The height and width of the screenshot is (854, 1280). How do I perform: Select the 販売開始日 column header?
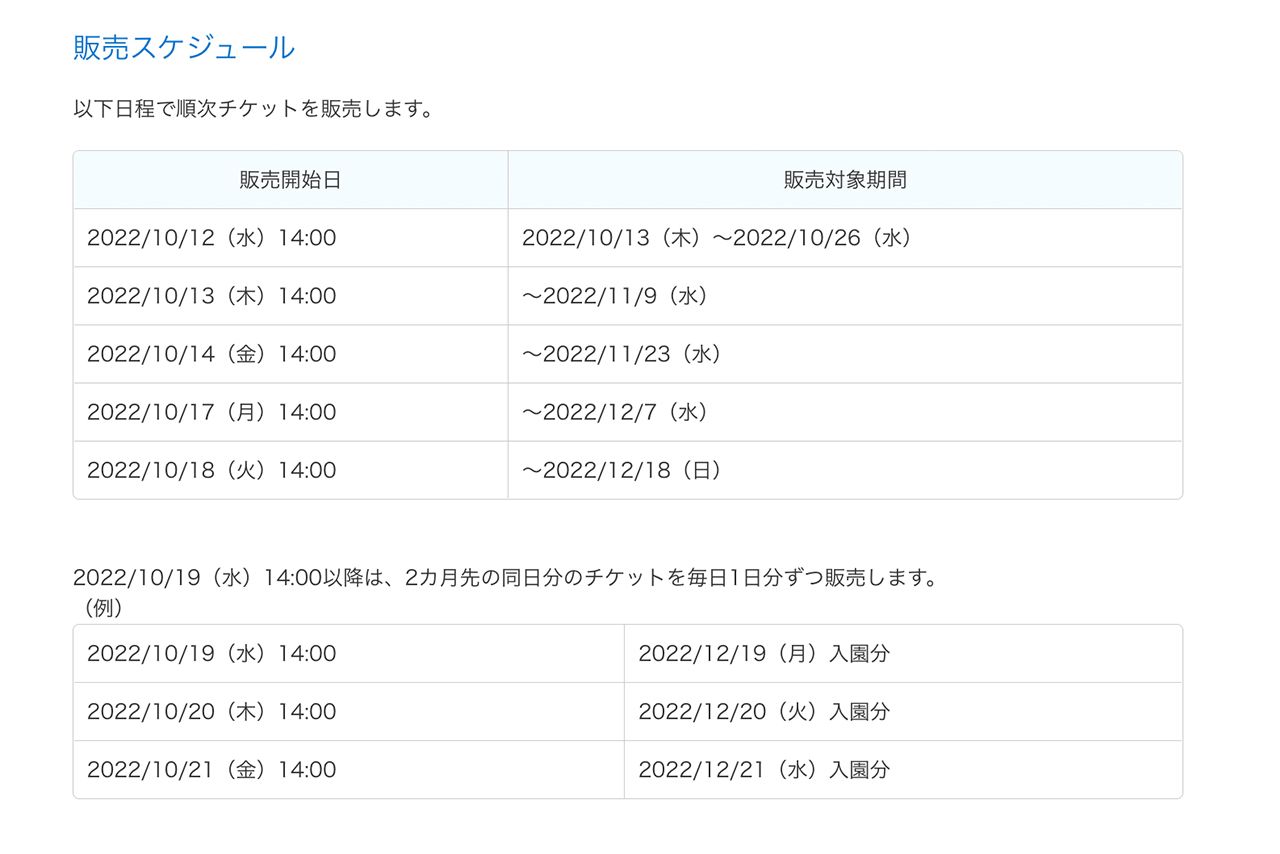click(x=290, y=180)
